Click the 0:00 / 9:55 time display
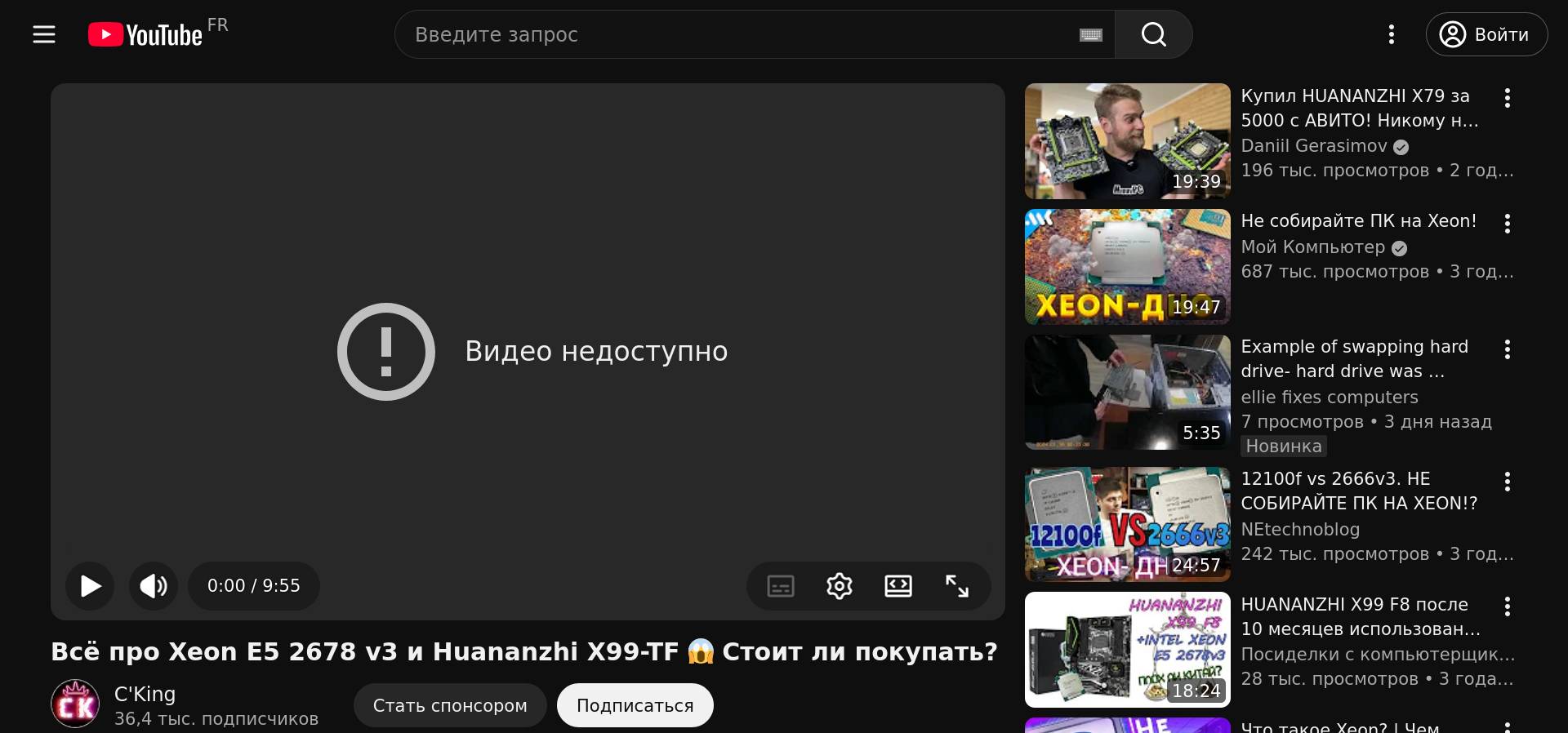The height and width of the screenshot is (733, 1568). tap(254, 586)
